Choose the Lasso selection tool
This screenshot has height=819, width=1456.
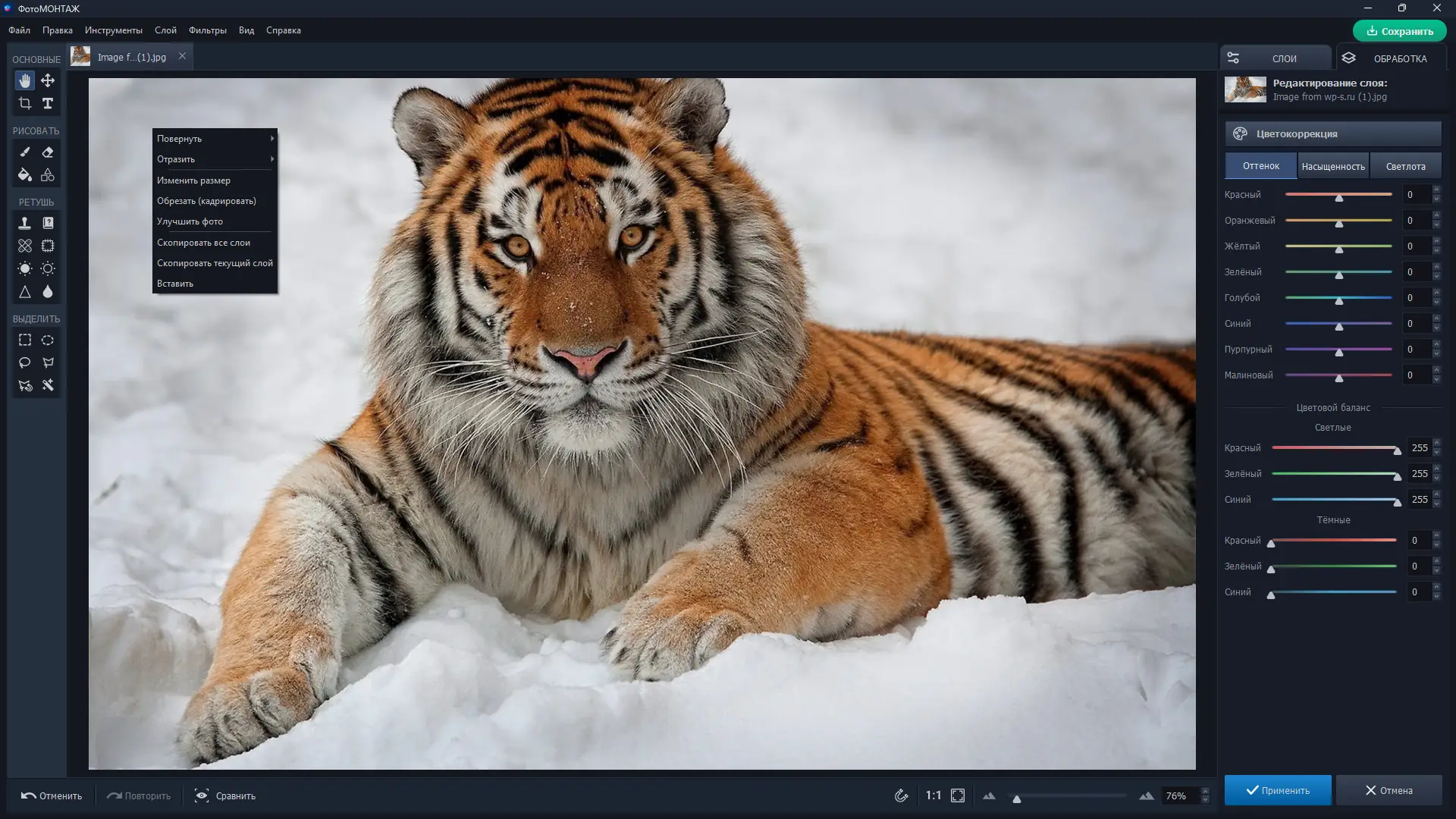coord(25,362)
